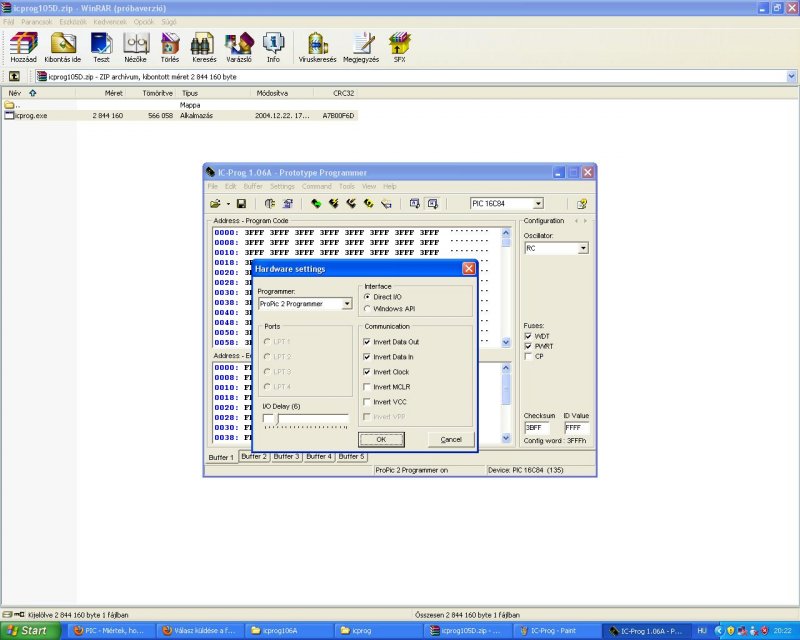
Task: Open the Fájl menu in WinRAR
Action: point(8,22)
